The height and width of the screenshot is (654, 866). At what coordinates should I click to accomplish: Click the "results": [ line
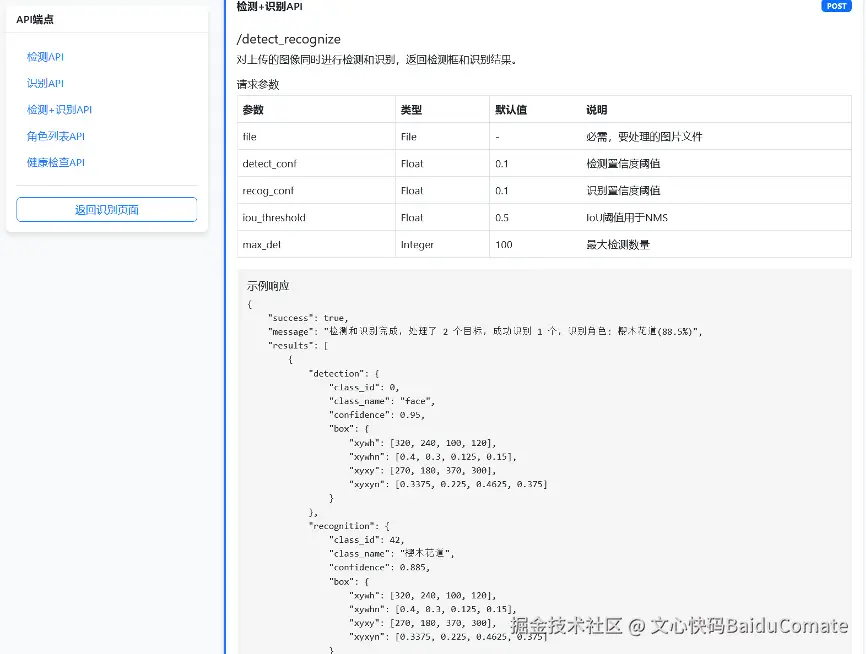coord(298,346)
